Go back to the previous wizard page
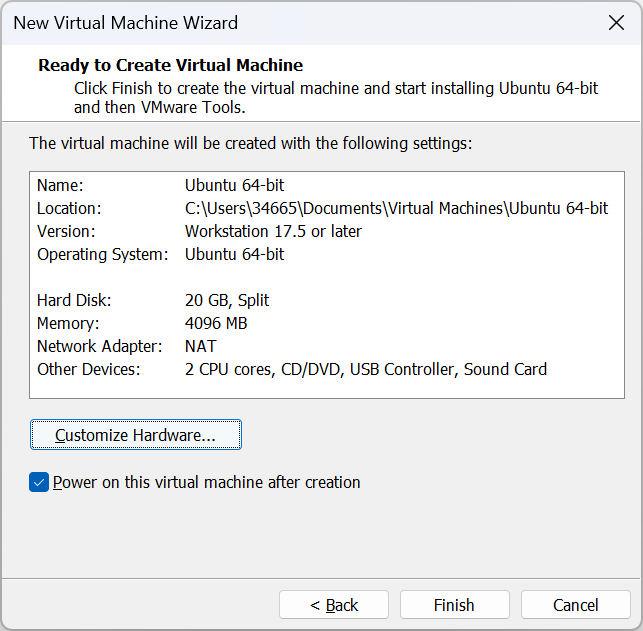643x631 pixels. click(x=333, y=604)
